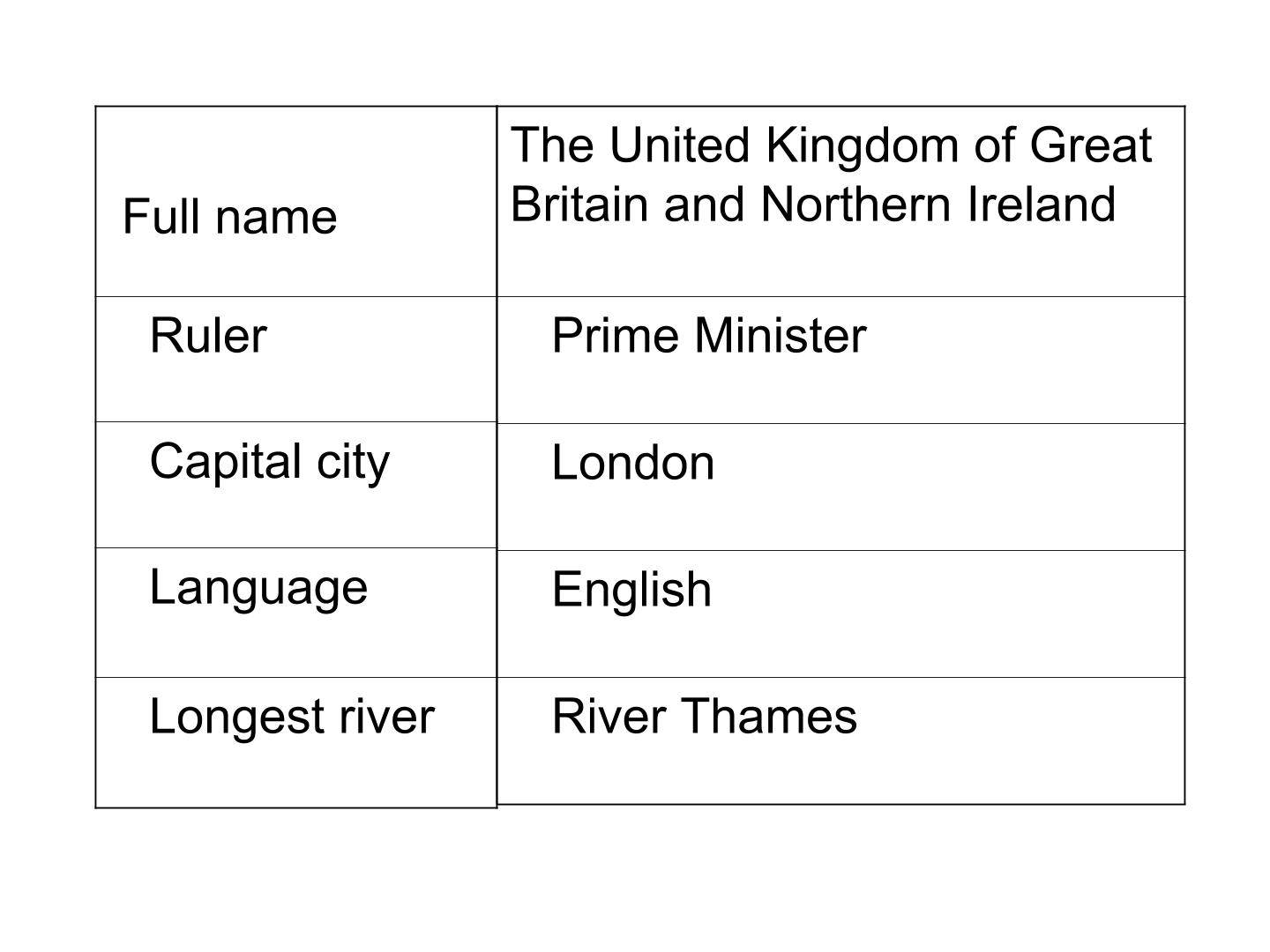Click the 'London' table cell

coord(841,487)
